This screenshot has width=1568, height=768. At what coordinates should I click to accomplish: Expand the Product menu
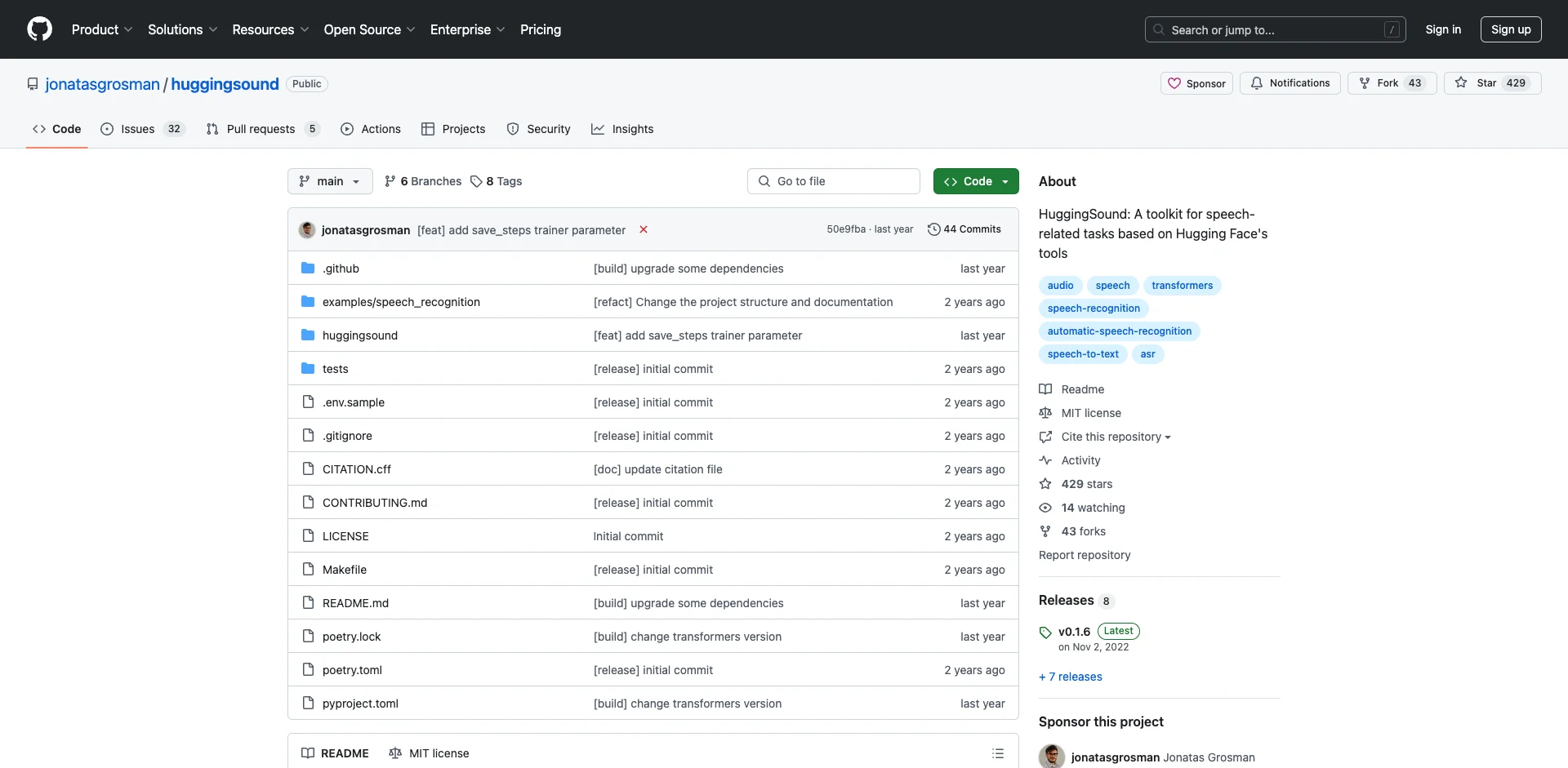102,29
